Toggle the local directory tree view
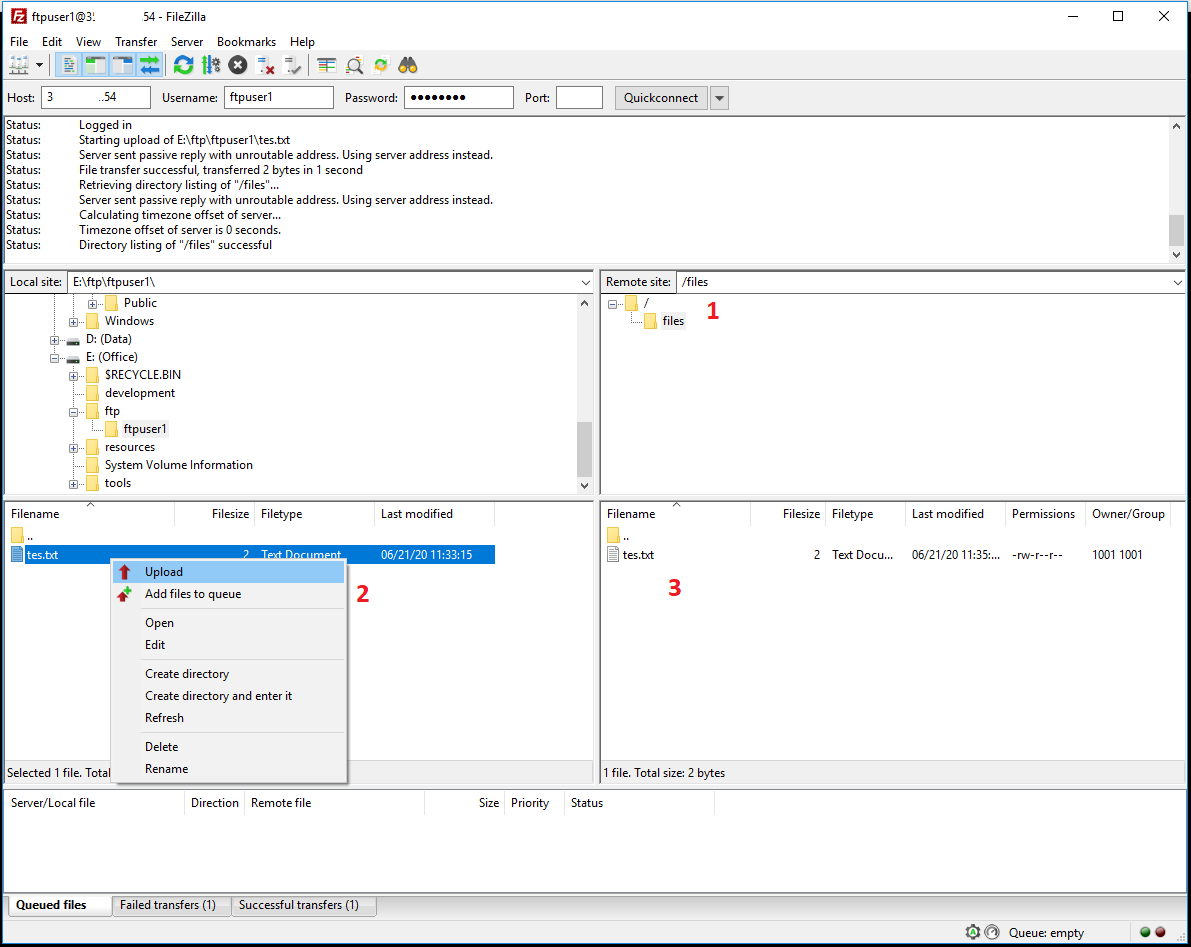Image resolution: width=1191 pixels, height=947 pixels. [96, 65]
